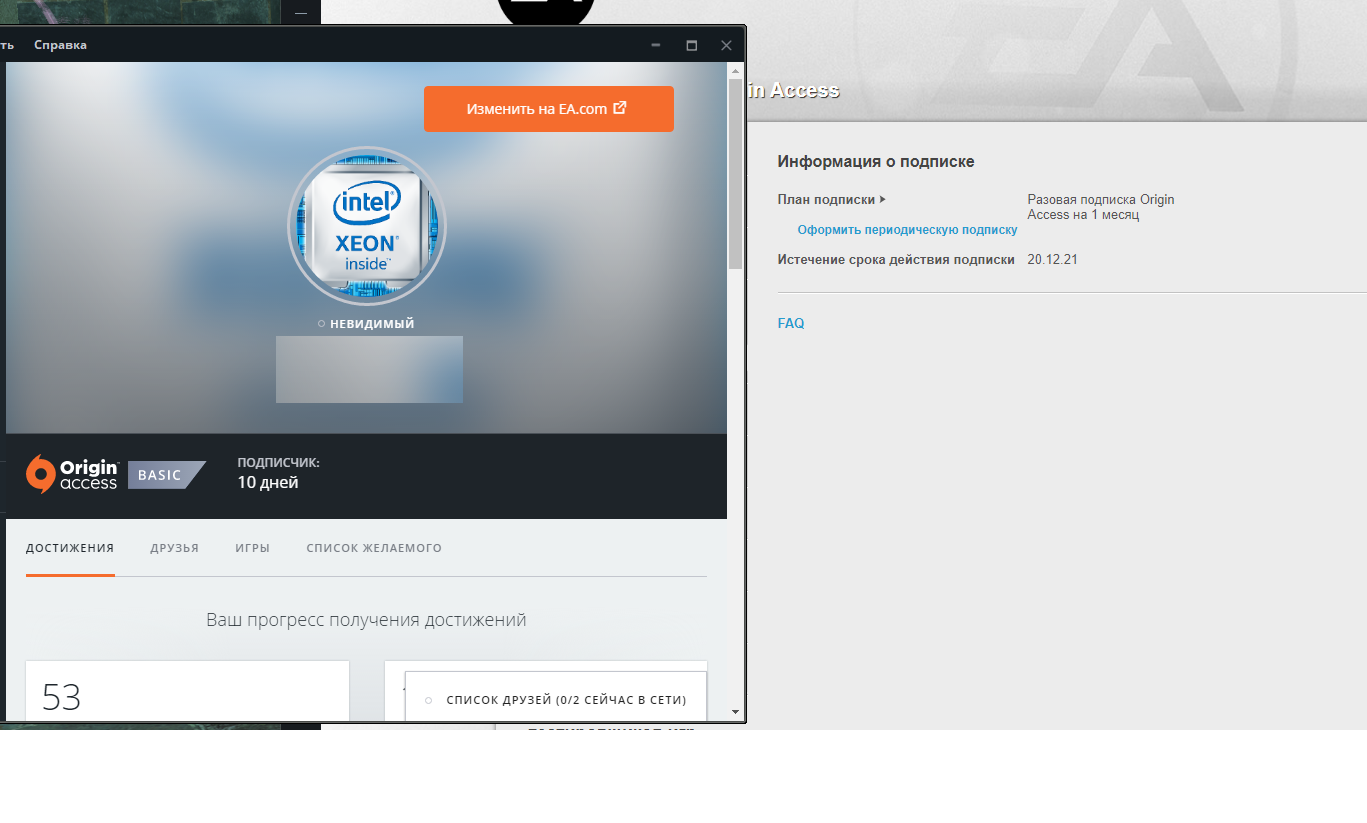Click the Истечение срока действия подписки label
This screenshot has height=823, width=1367.
(896, 260)
